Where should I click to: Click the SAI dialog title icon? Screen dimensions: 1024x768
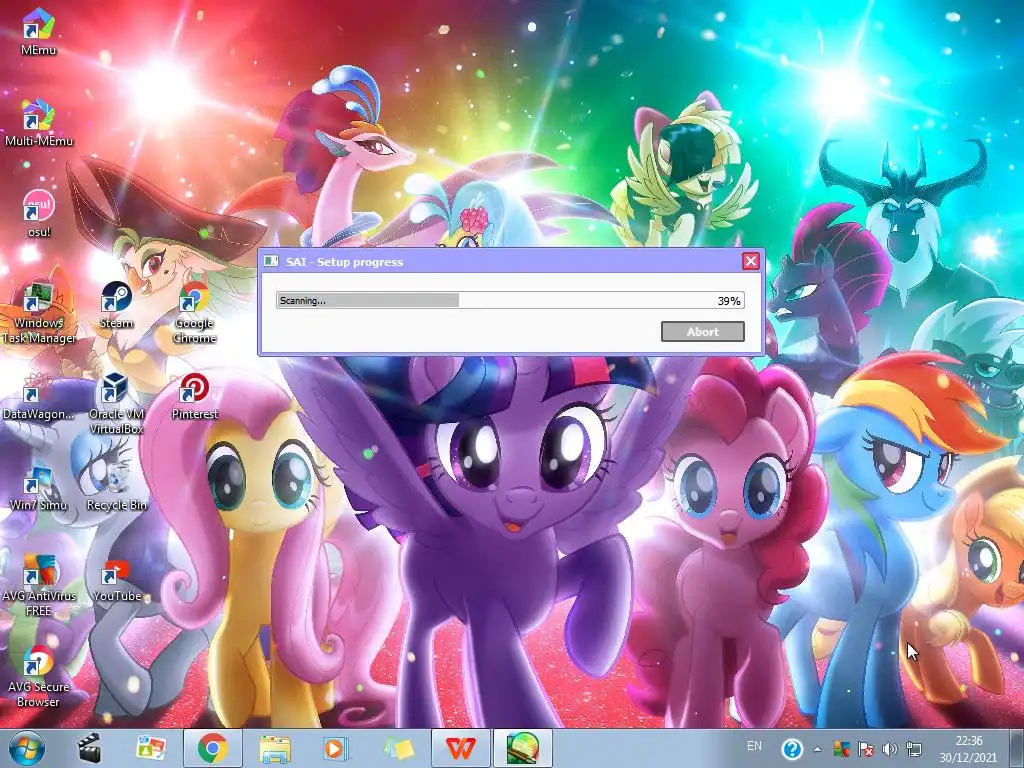270,261
